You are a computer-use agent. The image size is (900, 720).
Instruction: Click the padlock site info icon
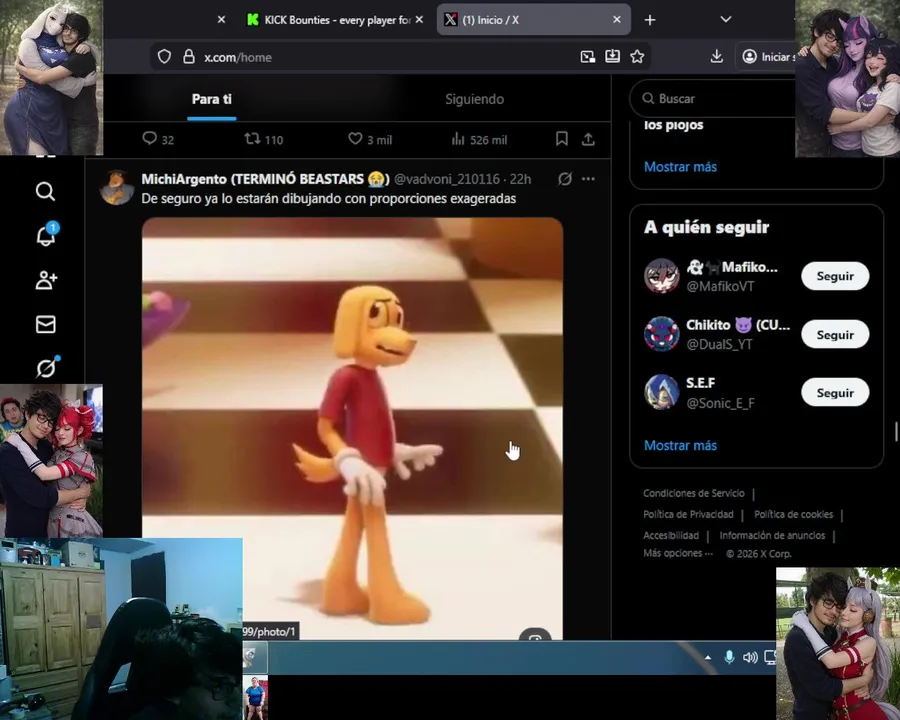189,57
